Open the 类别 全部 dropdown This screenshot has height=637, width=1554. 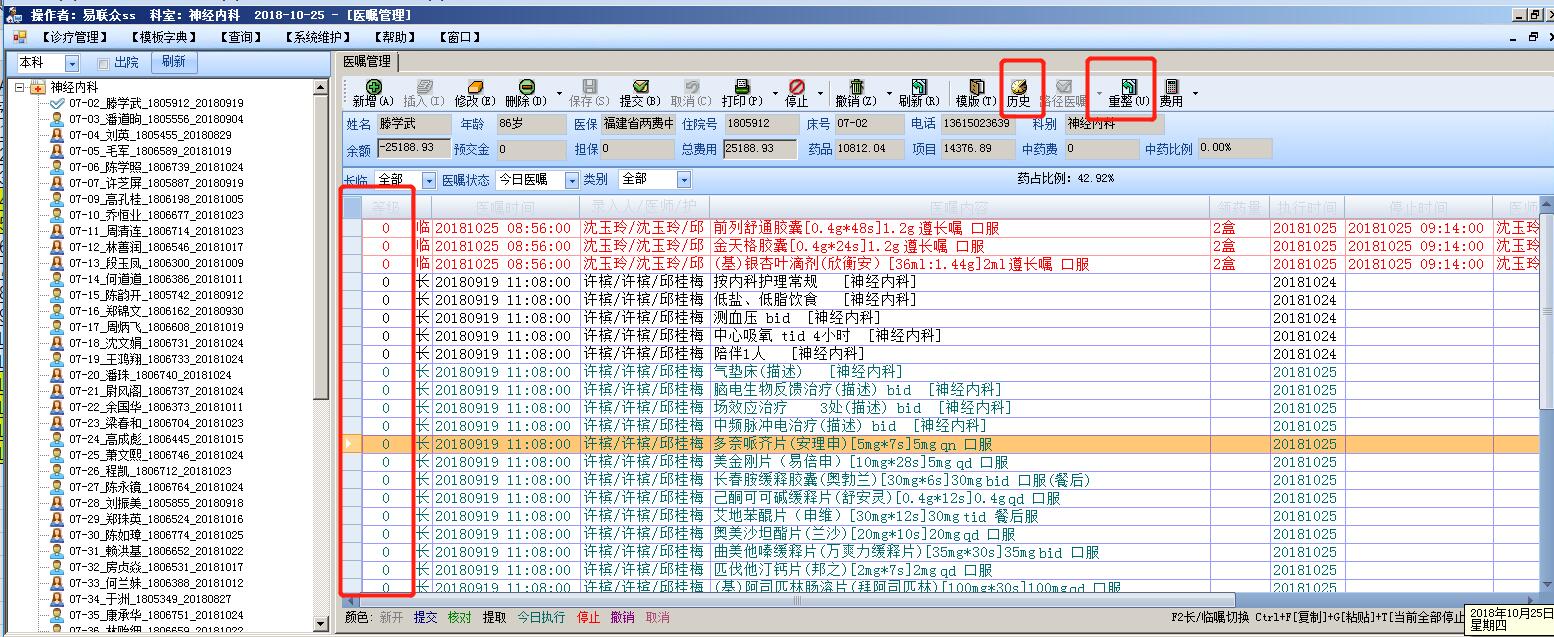pos(684,180)
